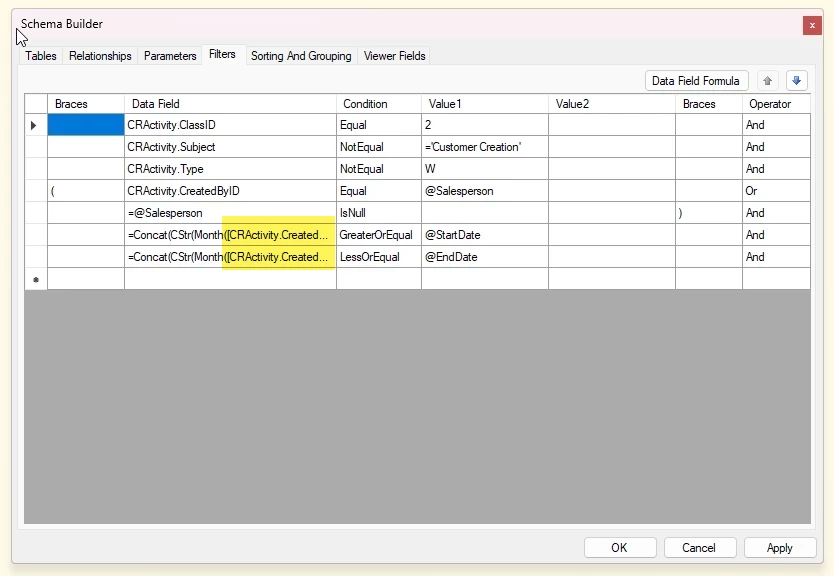Image resolution: width=834 pixels, height=576 pixels.
Task: Click the empty Data Field cell in new row
Action: [x=230, y=279]
